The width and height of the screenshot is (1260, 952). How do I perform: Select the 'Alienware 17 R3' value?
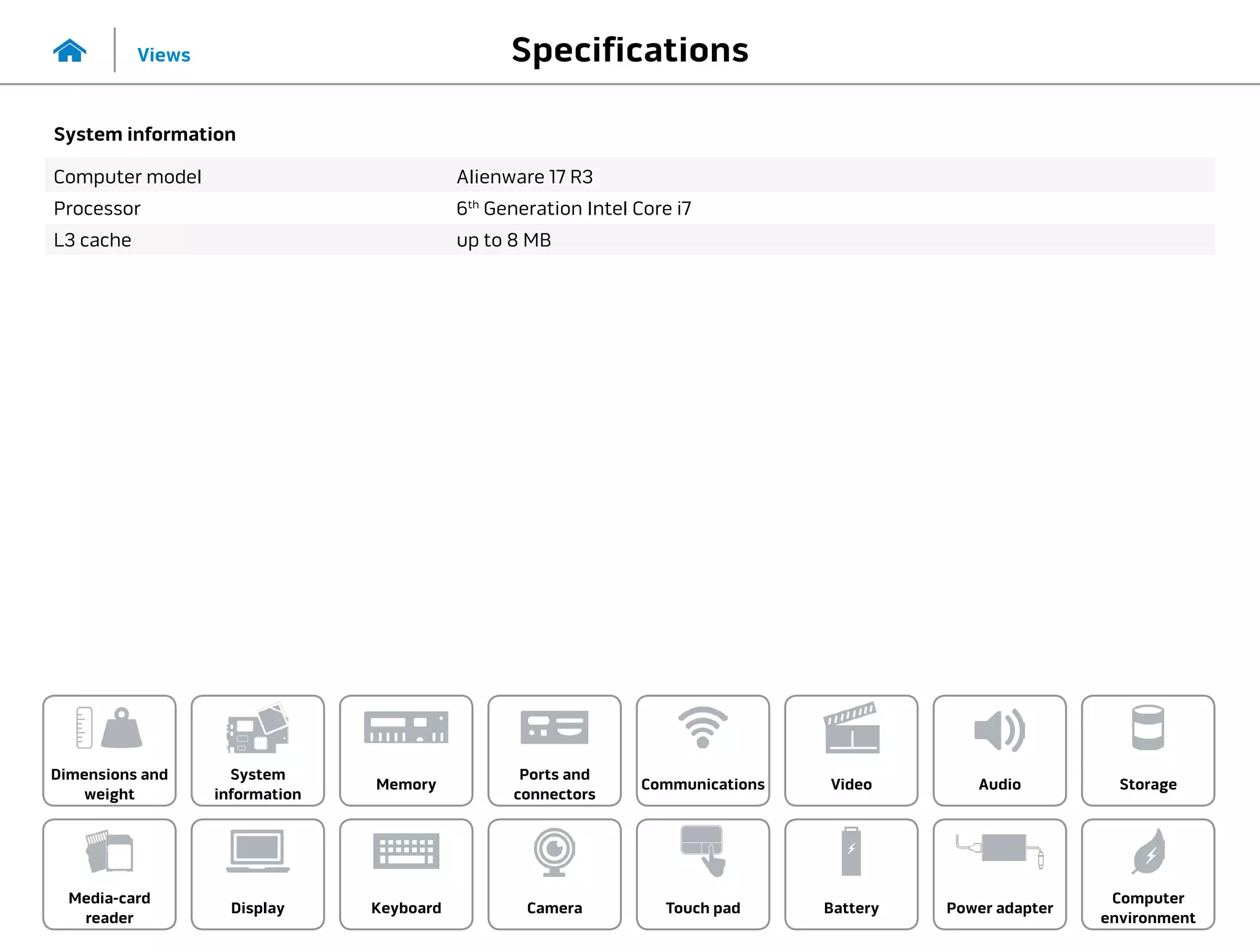[525, 177]
